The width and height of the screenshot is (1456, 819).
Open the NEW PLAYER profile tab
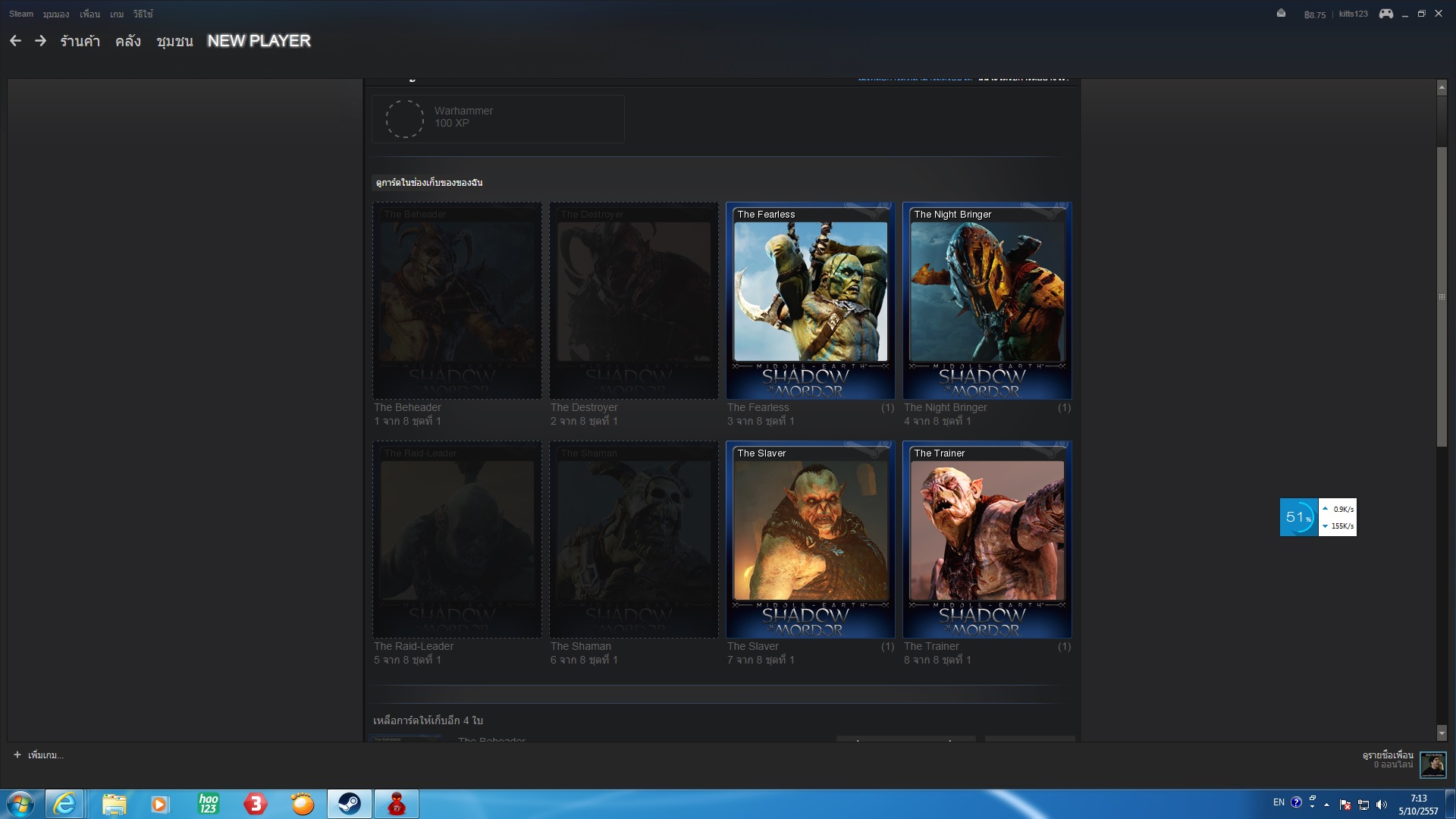point(259,41)
